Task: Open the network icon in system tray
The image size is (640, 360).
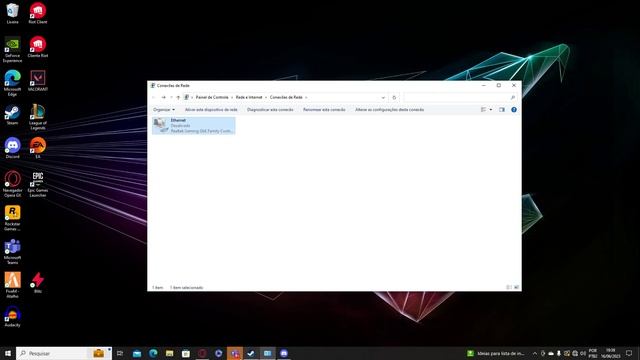Action: pyautogui.click(x=575, y=353)
